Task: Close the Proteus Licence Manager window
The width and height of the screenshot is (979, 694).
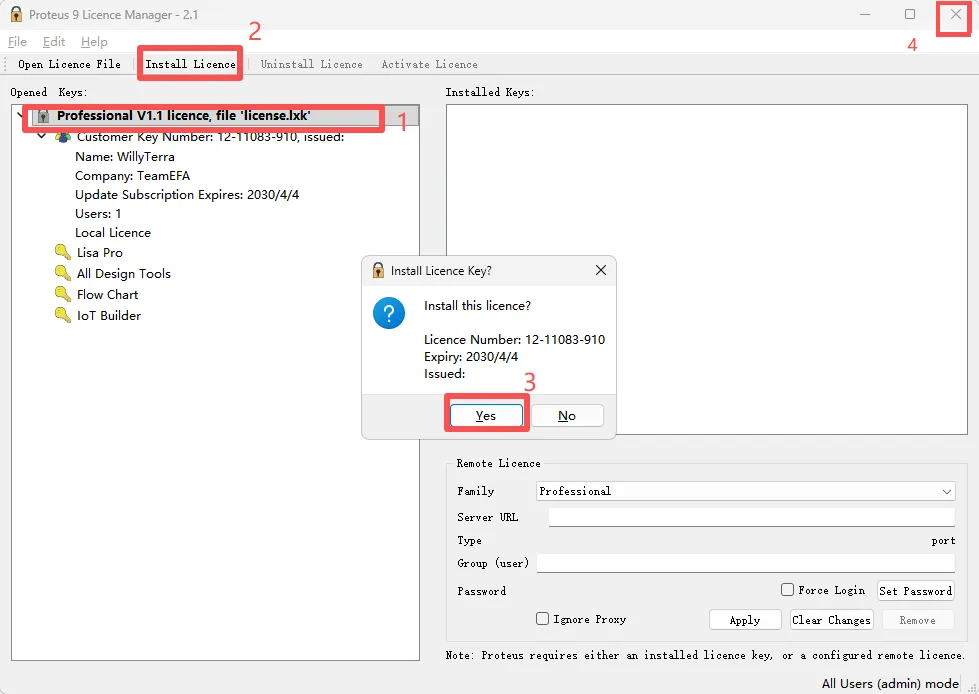Action: (955, 14)
